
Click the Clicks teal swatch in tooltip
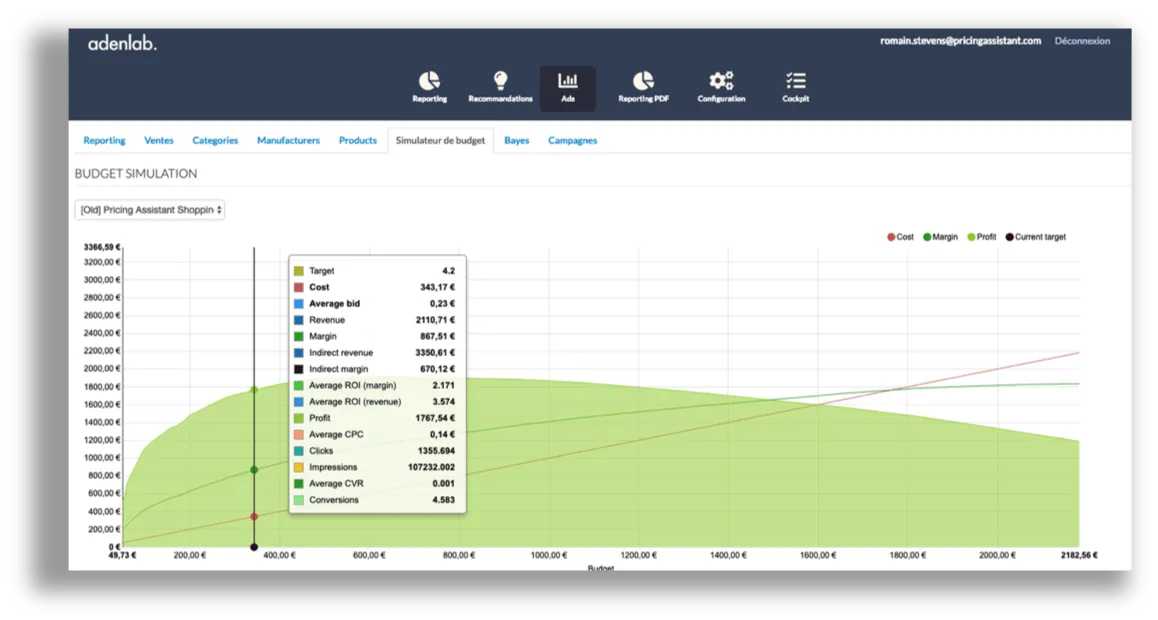pyautogui.click(x=298, y=451)
